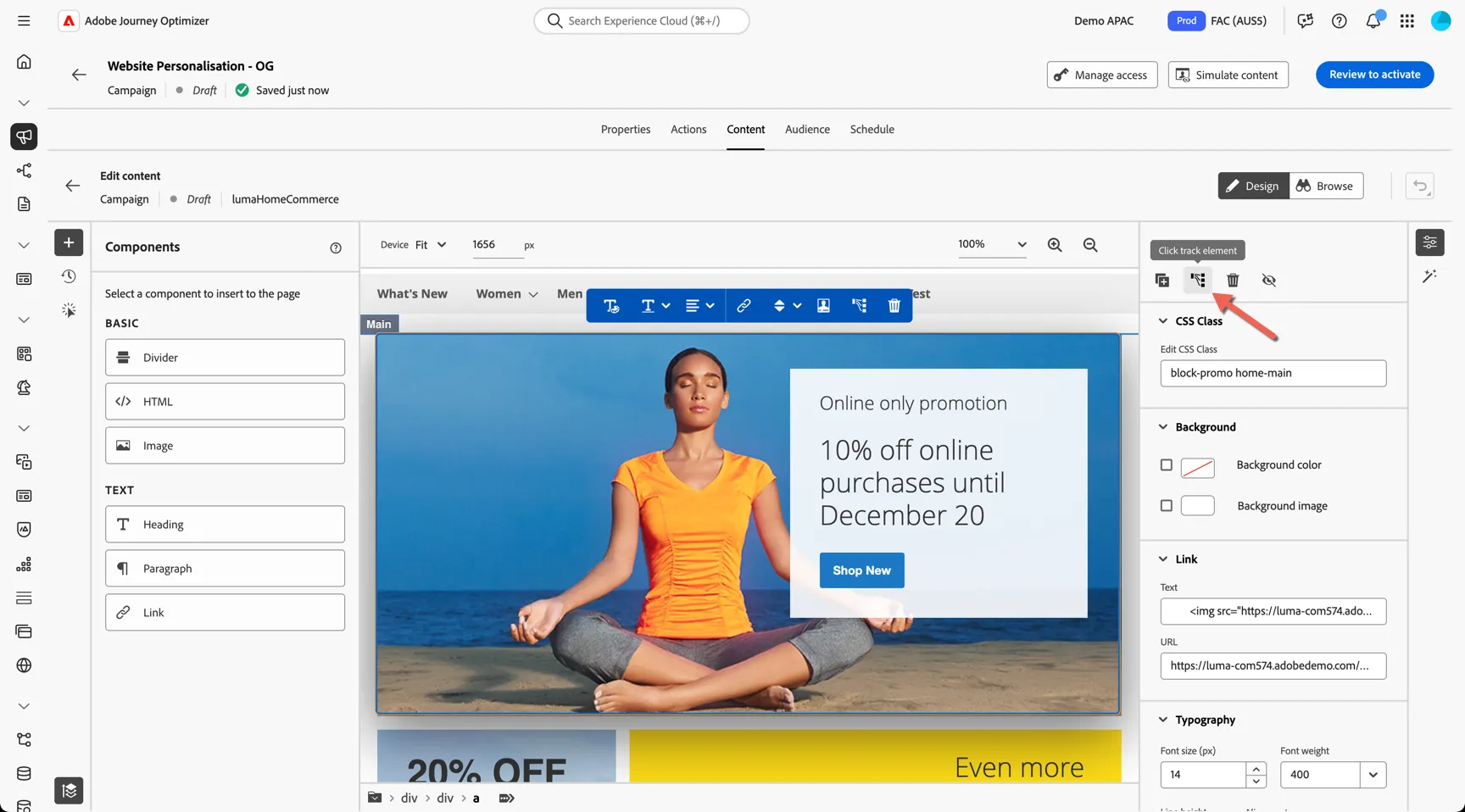This screenshot has width=1465, height=812.
Task: Click the zoom out magnifier
Action: [x=1090, y=244]
